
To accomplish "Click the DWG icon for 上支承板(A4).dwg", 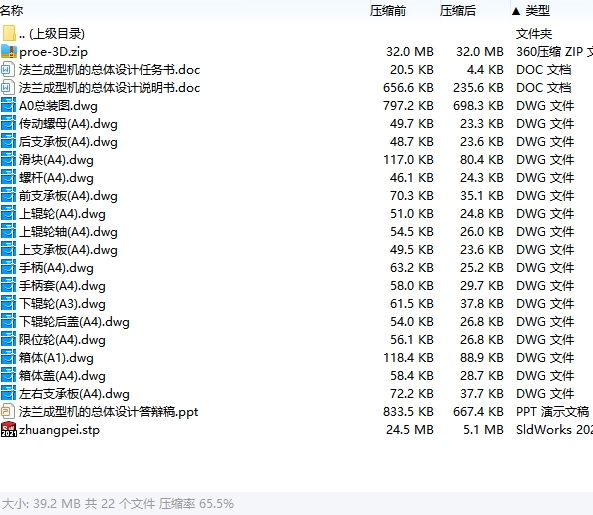I will click(x=8, y=250).
